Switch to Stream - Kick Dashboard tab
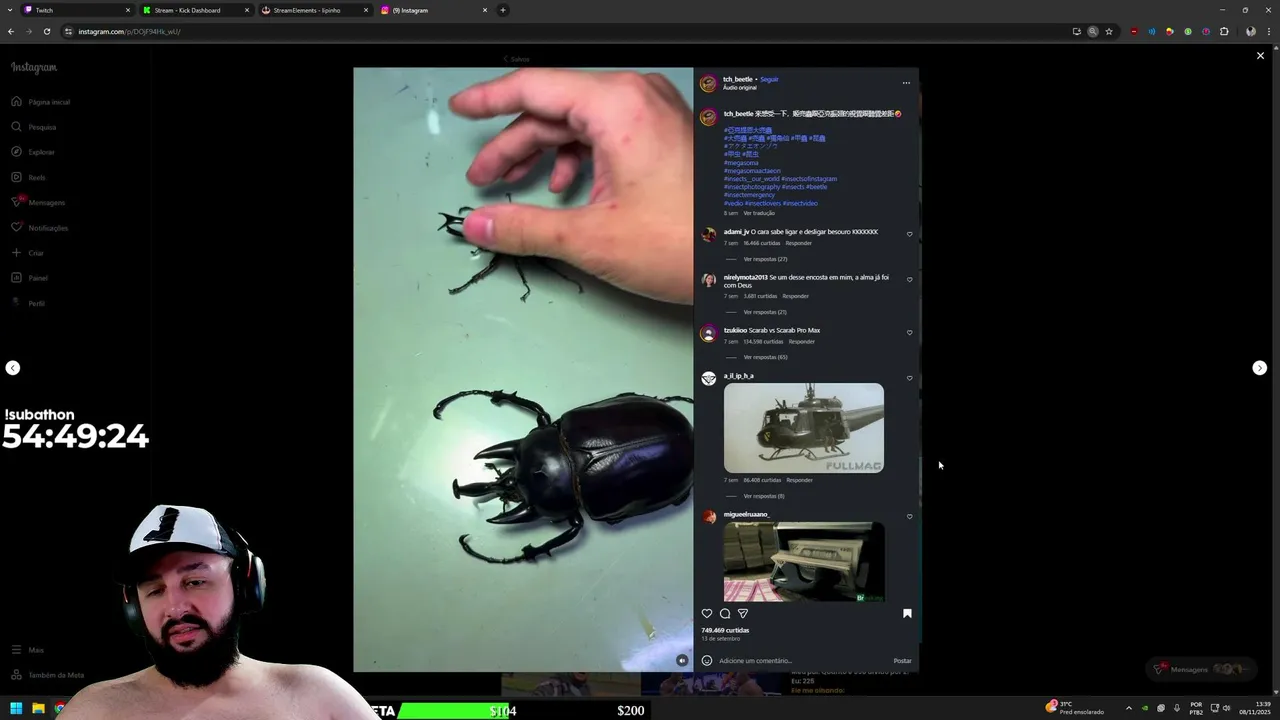 (195, 10)
